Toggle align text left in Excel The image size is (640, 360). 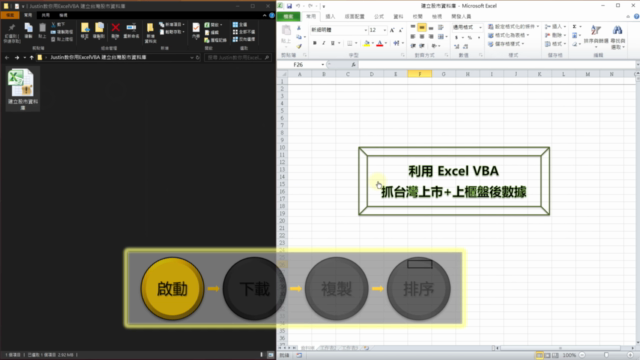413,36
